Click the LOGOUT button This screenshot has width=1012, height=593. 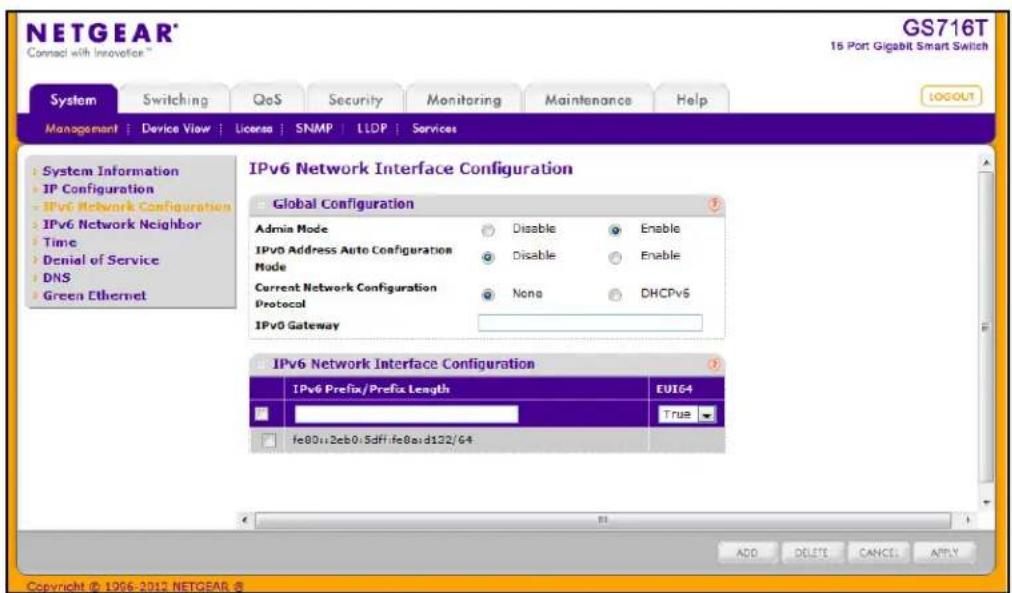[951, 97]
